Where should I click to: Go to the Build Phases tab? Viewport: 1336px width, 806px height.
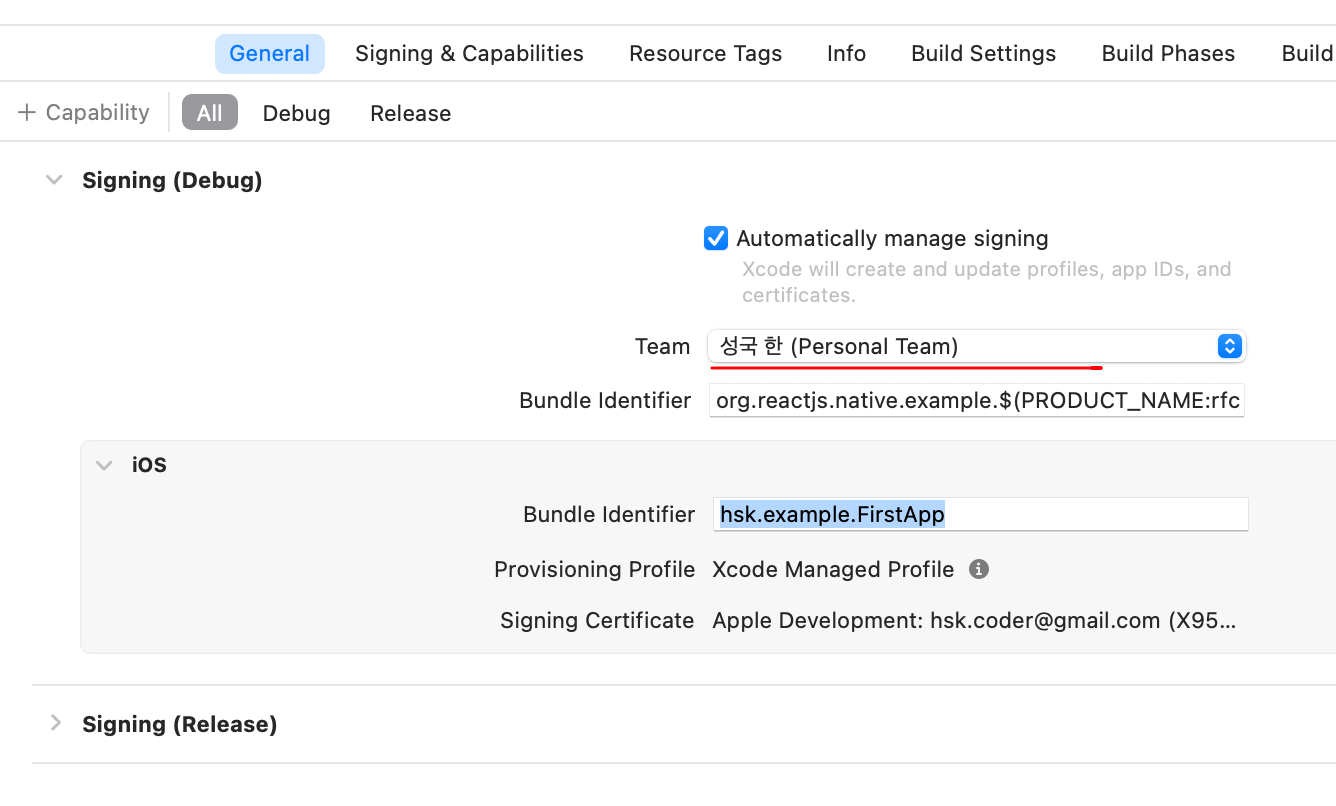tap(1168, 54)
